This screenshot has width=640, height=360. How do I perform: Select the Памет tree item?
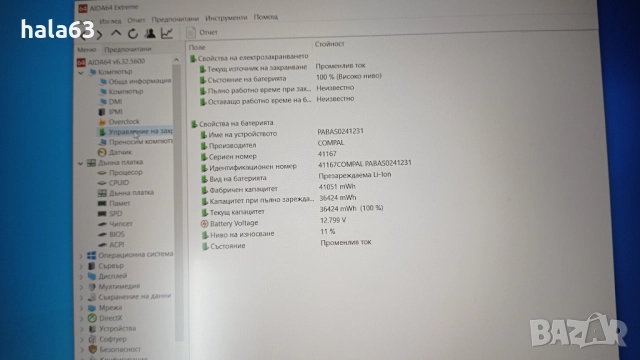[x=114, y=203]
